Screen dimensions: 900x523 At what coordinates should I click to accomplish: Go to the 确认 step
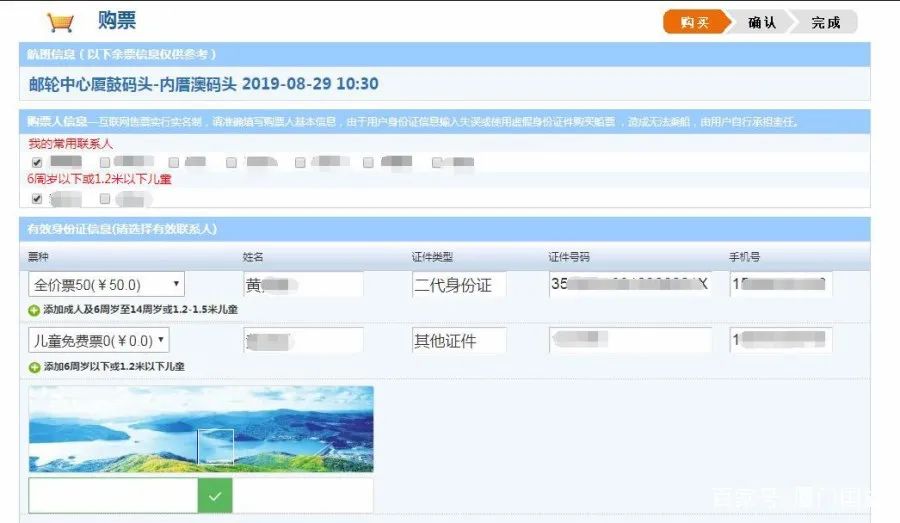(x=761, y=22)
